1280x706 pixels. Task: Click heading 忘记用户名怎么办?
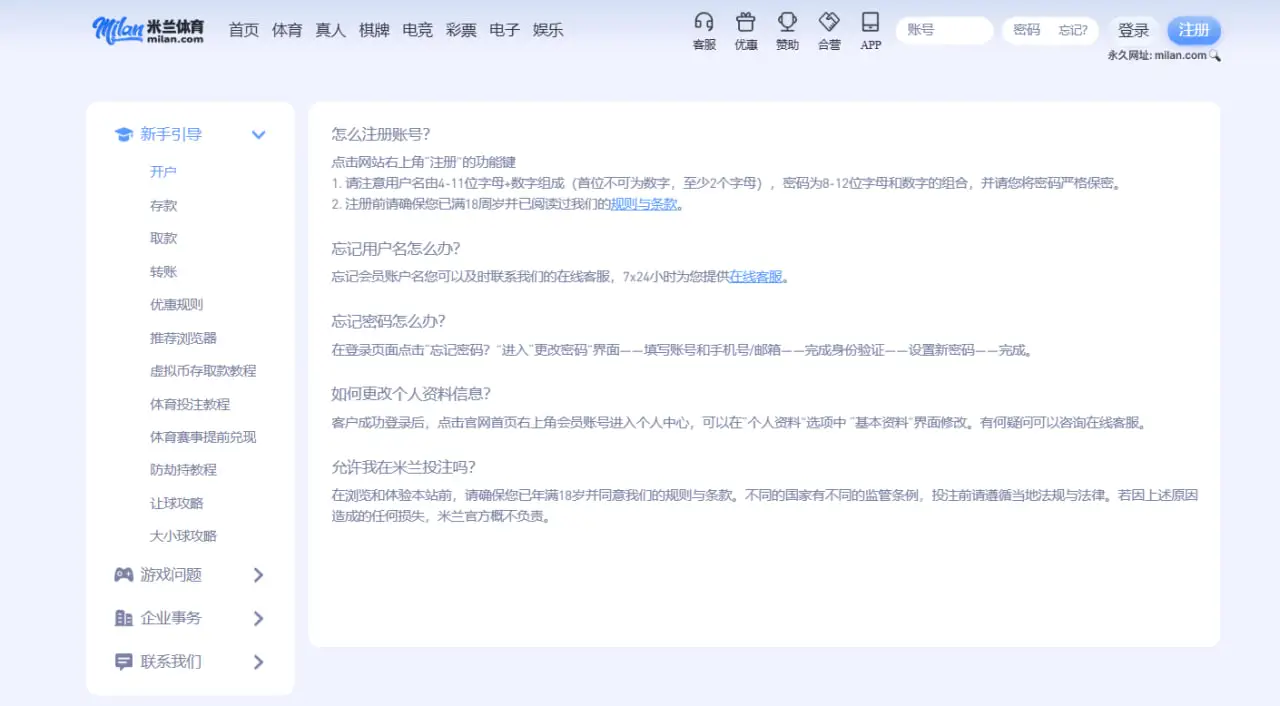click(396, 248)
